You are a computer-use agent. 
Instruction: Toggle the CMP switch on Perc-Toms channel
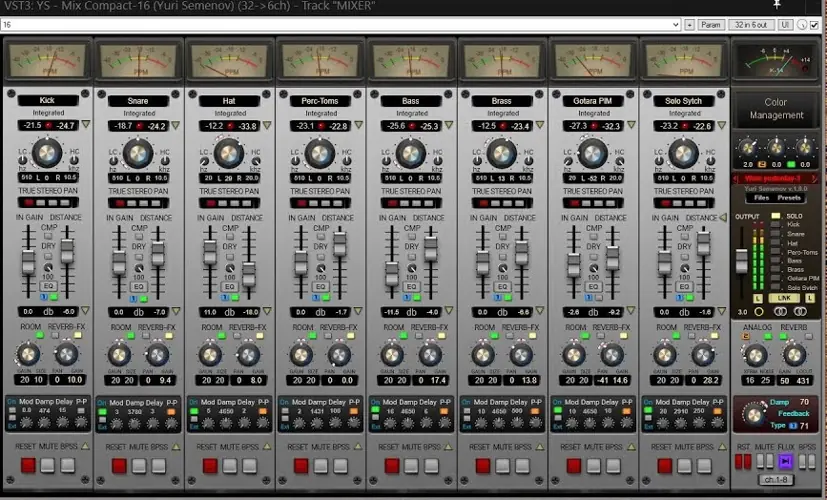coord(321,238)
